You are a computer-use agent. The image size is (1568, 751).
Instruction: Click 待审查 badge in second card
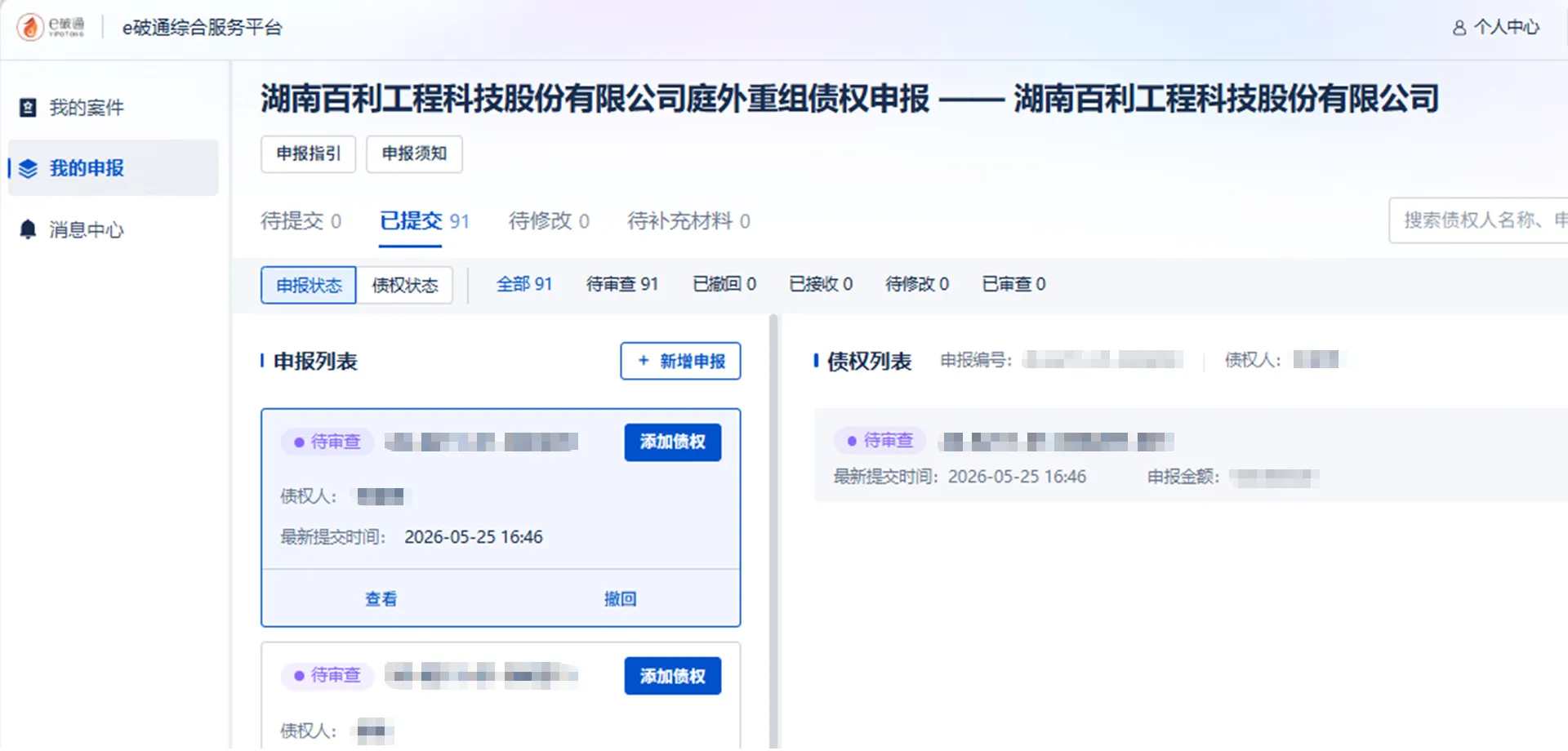[327, 675]
